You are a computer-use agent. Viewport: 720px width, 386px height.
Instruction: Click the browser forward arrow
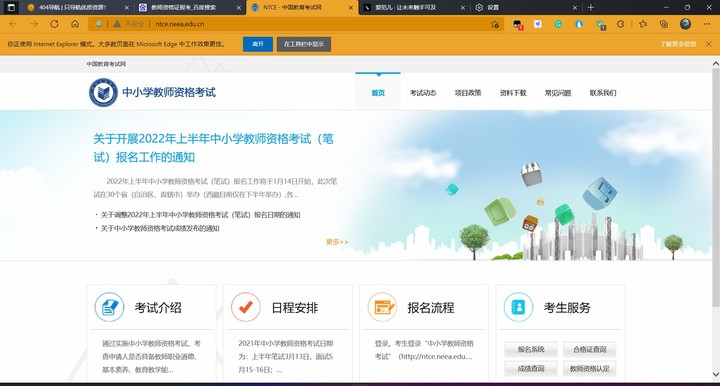(x=34, y=24)
